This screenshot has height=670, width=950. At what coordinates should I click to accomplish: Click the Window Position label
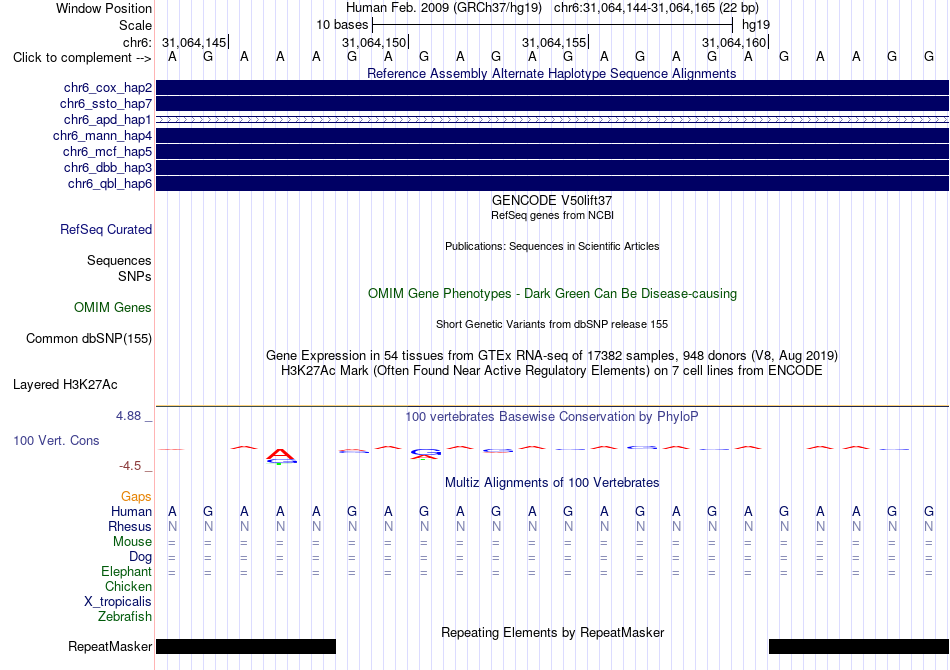pyautogui.click(x=104, y=8)
